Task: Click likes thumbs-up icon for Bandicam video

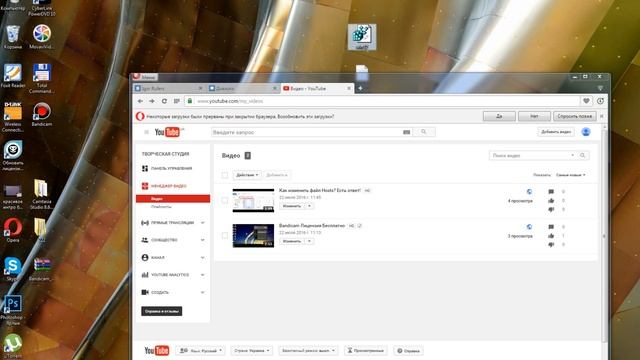Action: pos(551,236)
